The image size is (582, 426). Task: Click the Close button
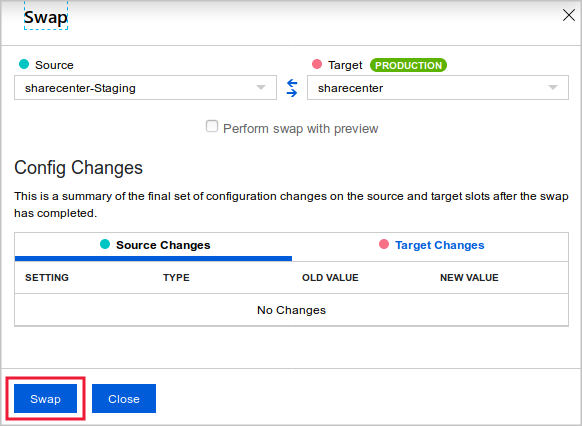point(124,399)
